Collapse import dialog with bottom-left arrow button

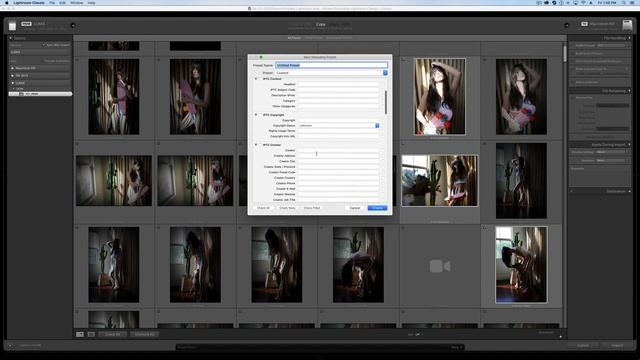pyautogui.click(x=10, y=345)
